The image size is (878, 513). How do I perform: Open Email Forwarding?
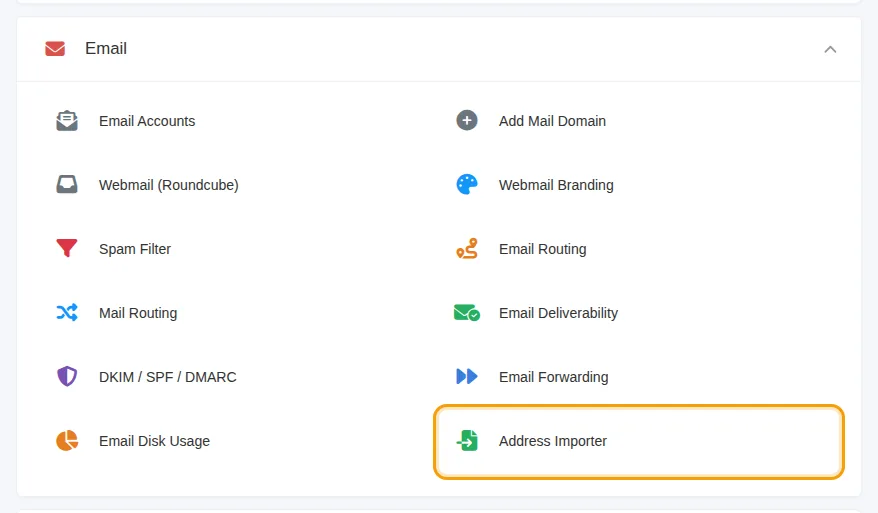553,377
